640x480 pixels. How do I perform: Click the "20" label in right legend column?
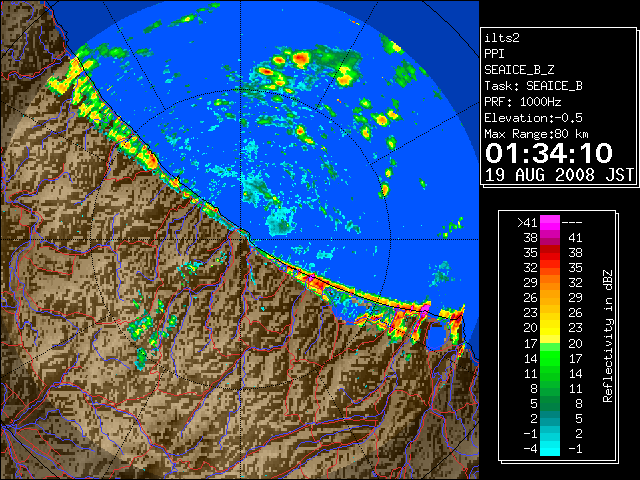click(x=575, y=343)
